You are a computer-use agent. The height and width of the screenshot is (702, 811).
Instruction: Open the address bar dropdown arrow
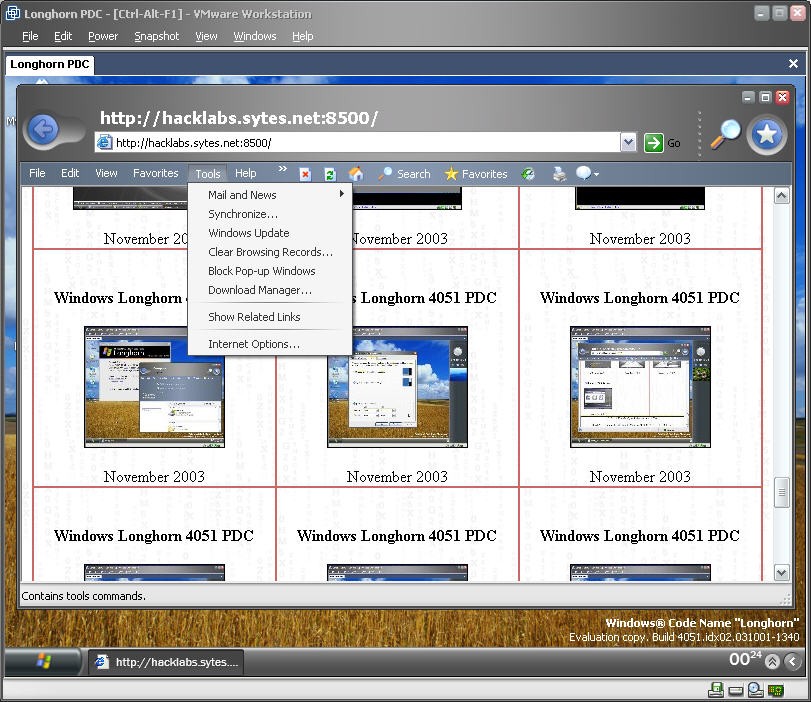tap(628, 143)
